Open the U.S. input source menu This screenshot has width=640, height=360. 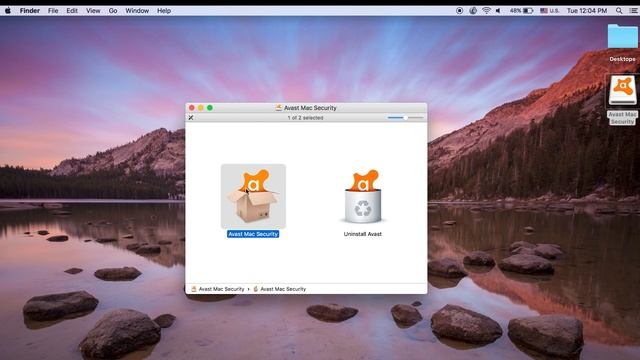point(550,11)
